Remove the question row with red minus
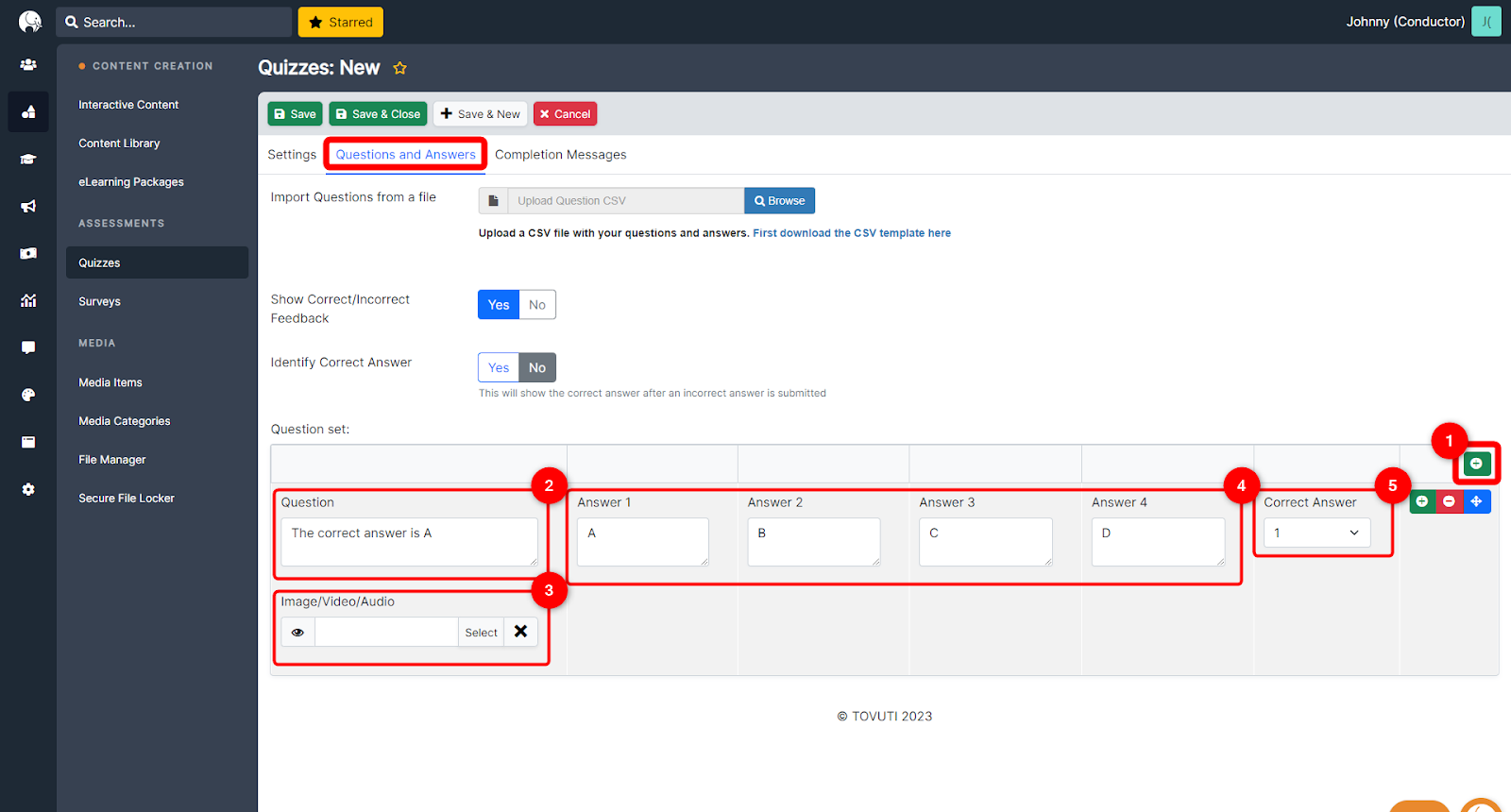1511x812 pixels. (x=1449, y=501)
